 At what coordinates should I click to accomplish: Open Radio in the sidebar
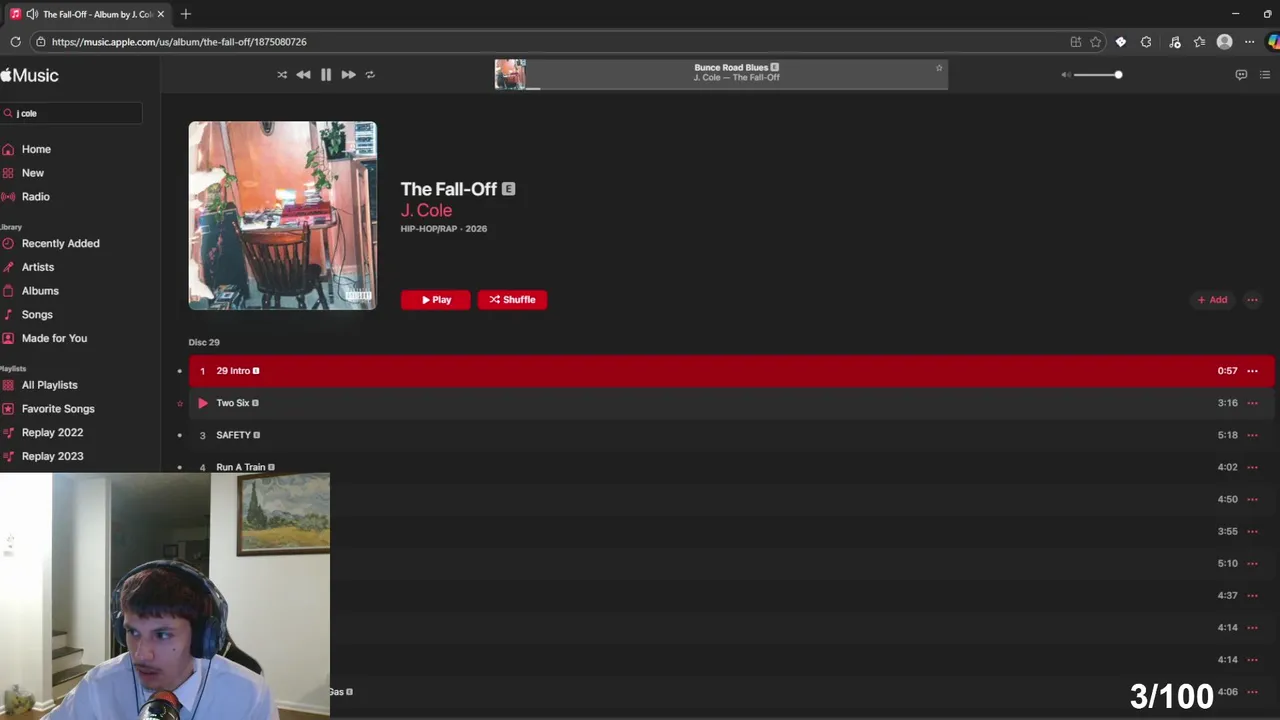36,197
